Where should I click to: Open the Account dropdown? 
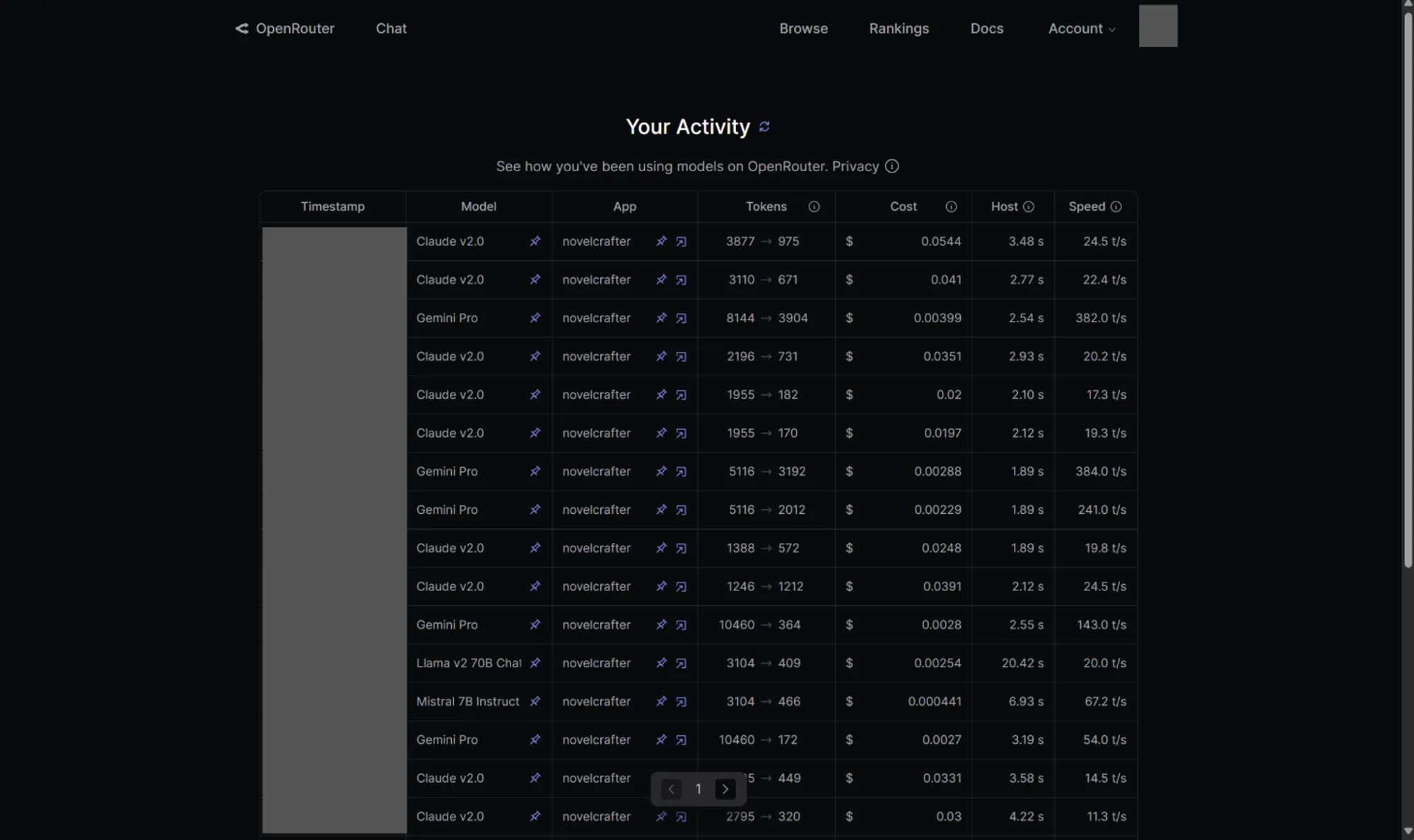coord(1081,28)
